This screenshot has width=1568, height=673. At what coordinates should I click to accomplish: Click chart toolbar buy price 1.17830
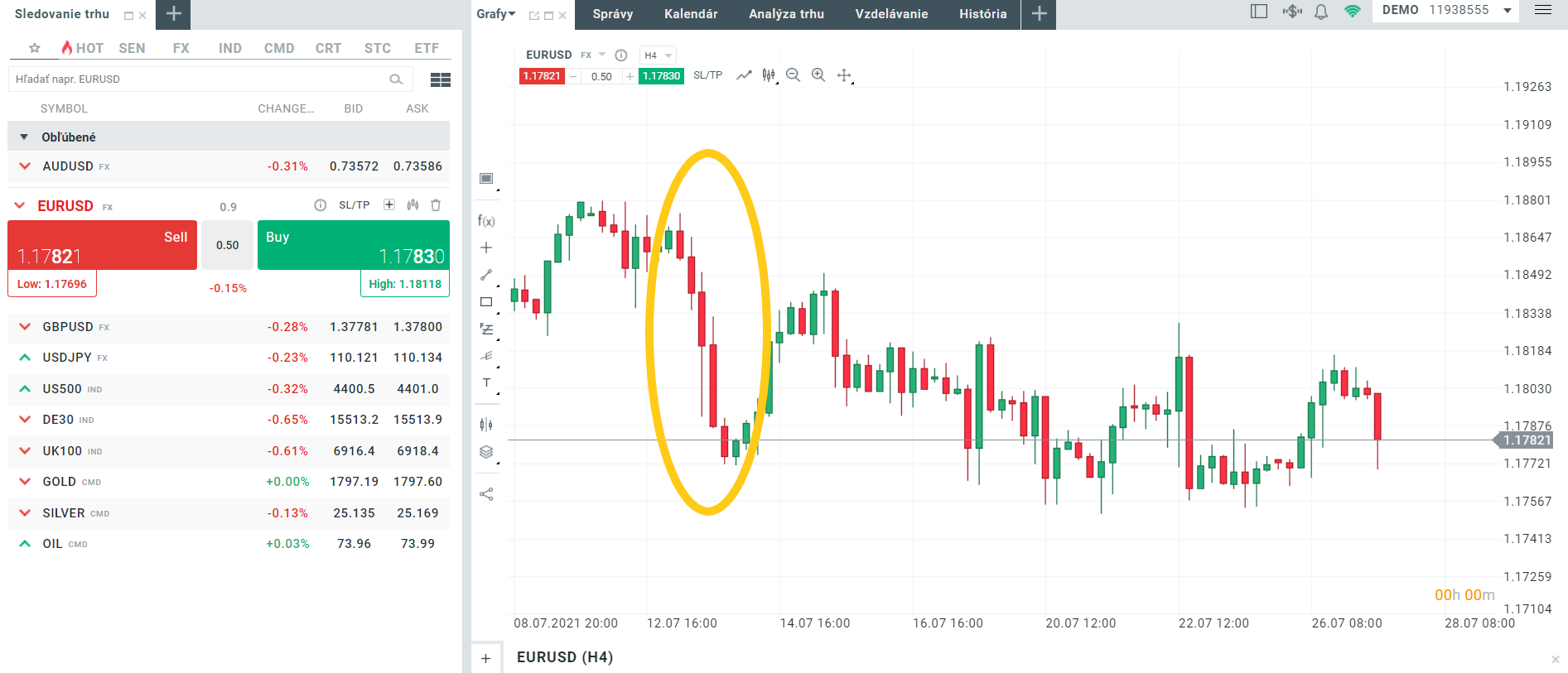[661, 76]
